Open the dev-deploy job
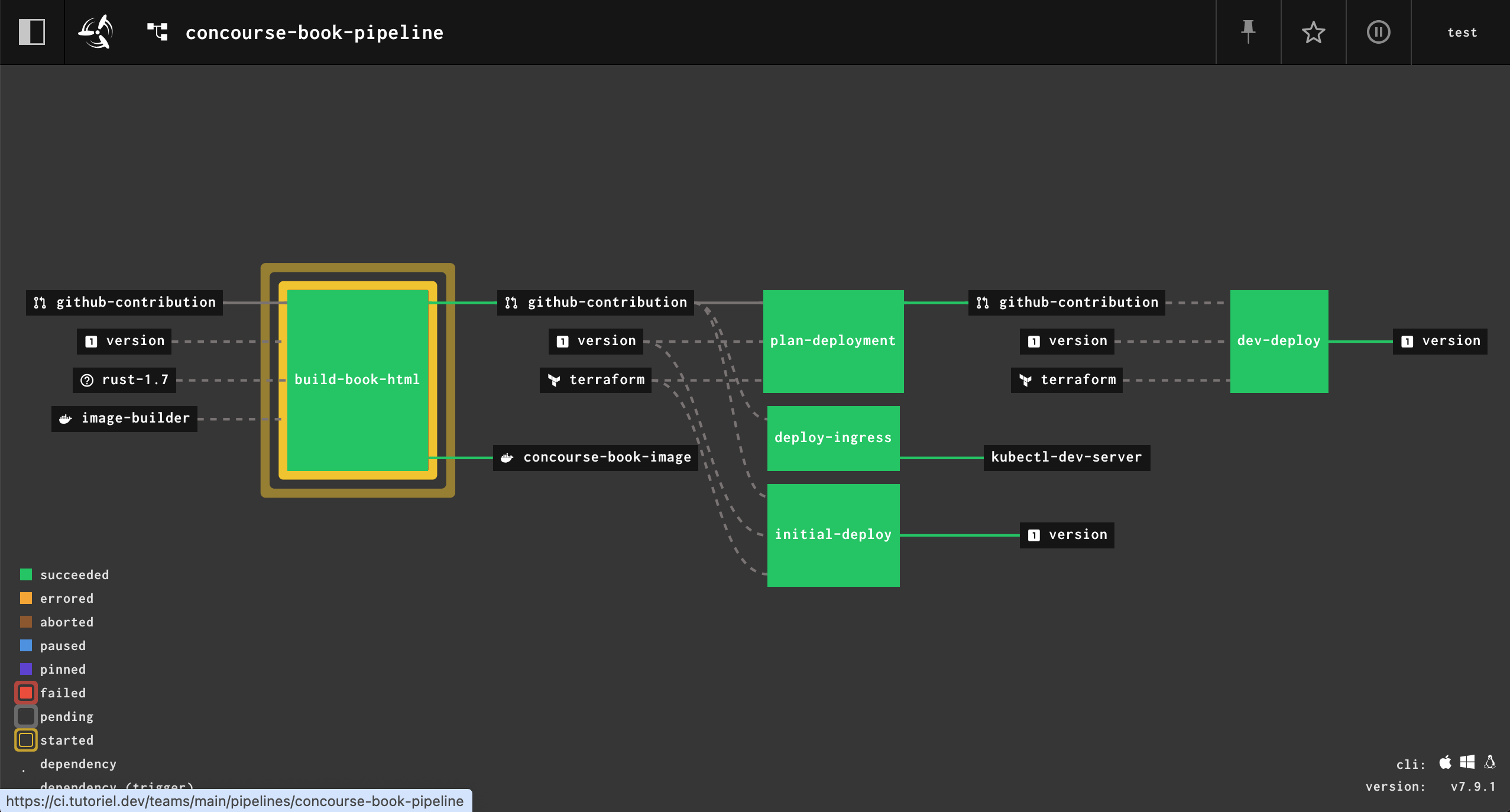This screenshot has height=812, width=1510. tap(1278, 341)
